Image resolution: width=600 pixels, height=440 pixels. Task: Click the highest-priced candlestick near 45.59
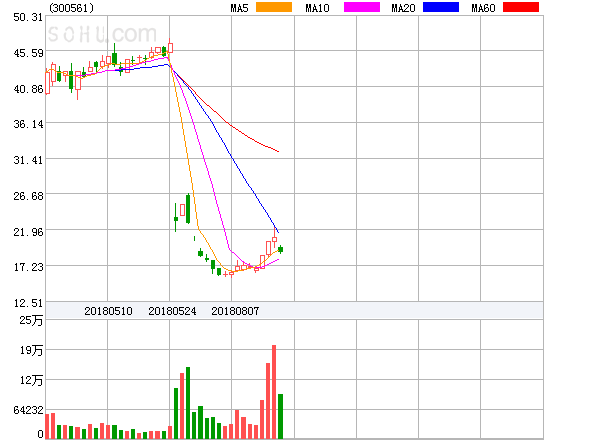click(170, 47)
